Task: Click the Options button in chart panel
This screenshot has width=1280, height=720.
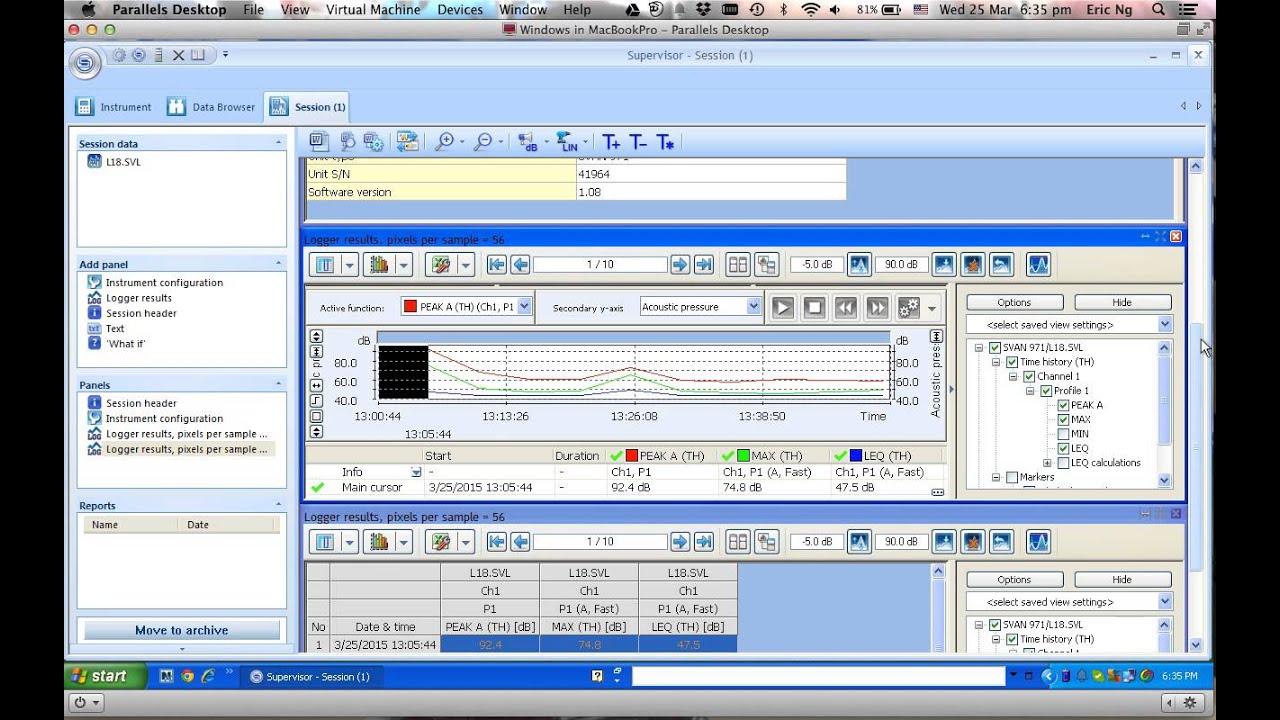Action: pyautogui.click(x=1014, y=302)
